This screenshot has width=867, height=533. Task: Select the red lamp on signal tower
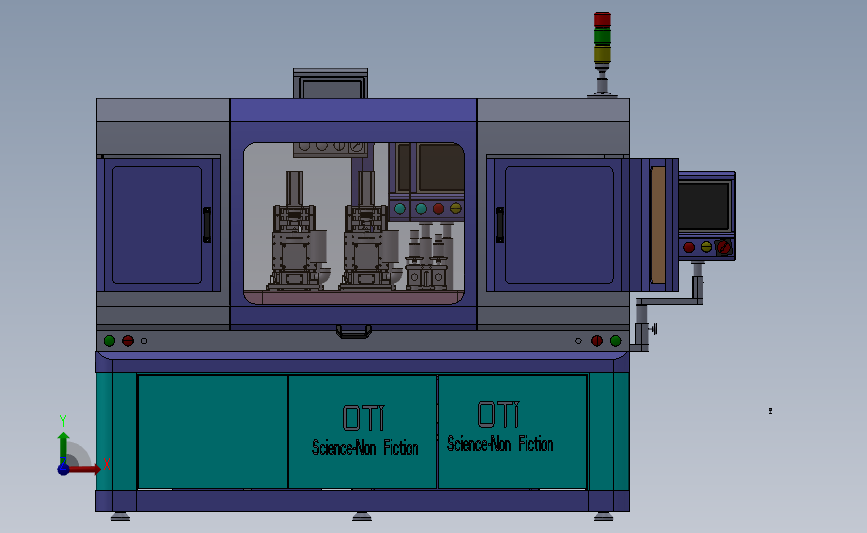point(602,19)
